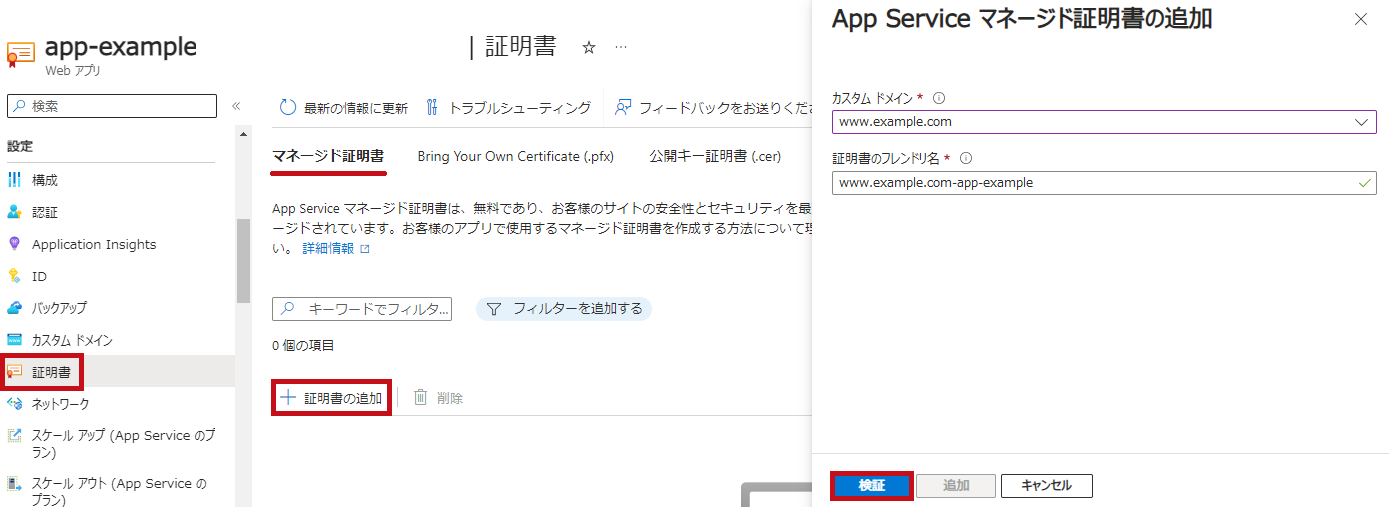
Task: Click the external link icon after 詳細情報
Action: [x=365, y=249]
